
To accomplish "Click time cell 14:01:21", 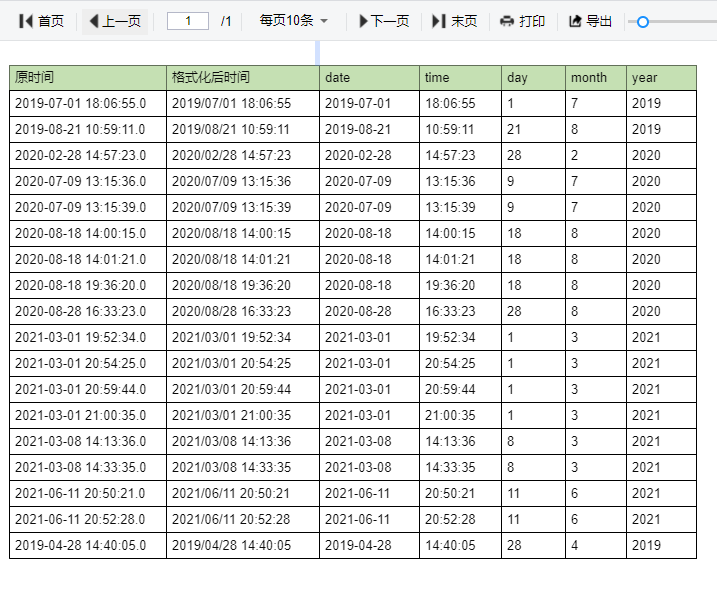I will (460, 260).
